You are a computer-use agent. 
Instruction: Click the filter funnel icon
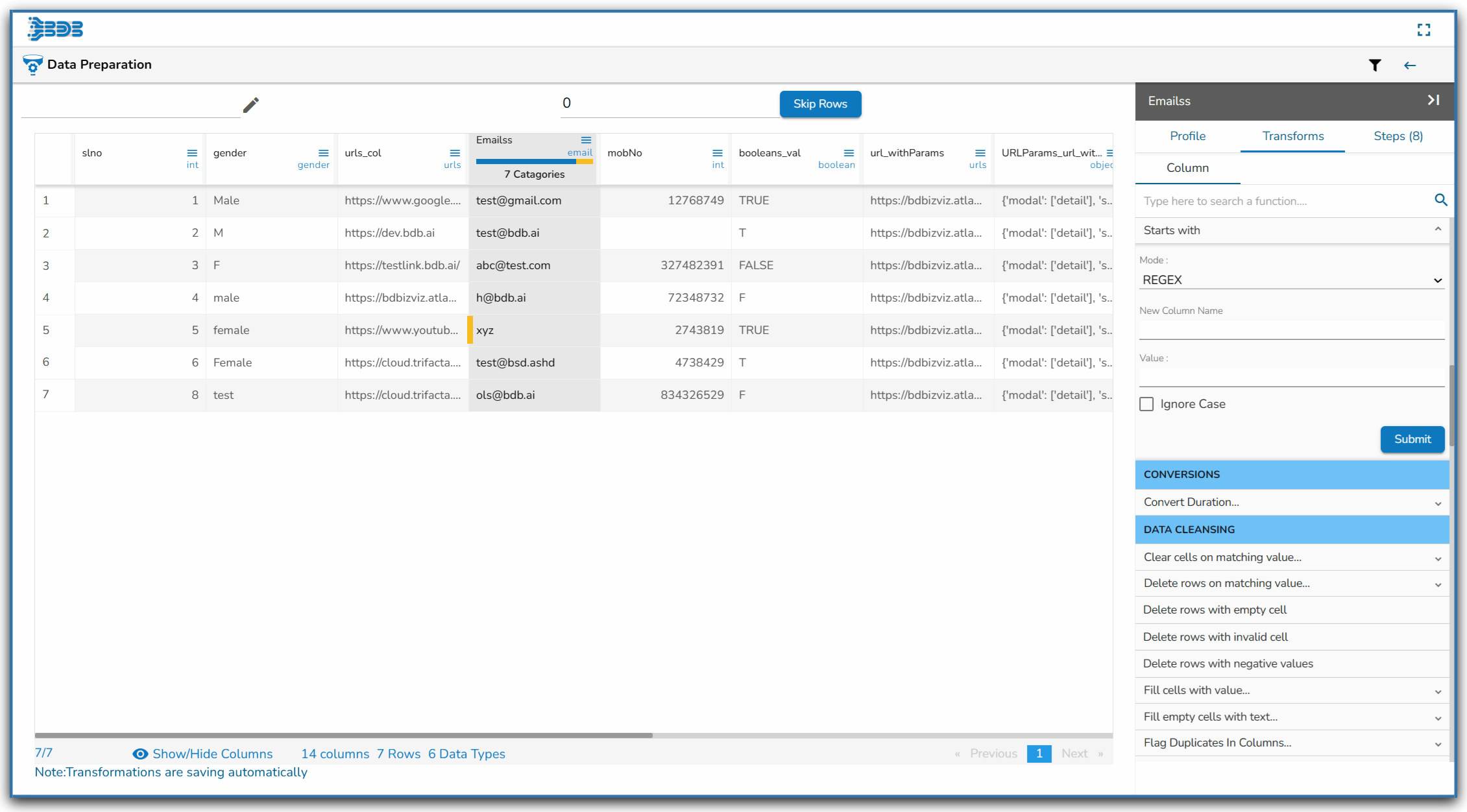point(1374,65)
